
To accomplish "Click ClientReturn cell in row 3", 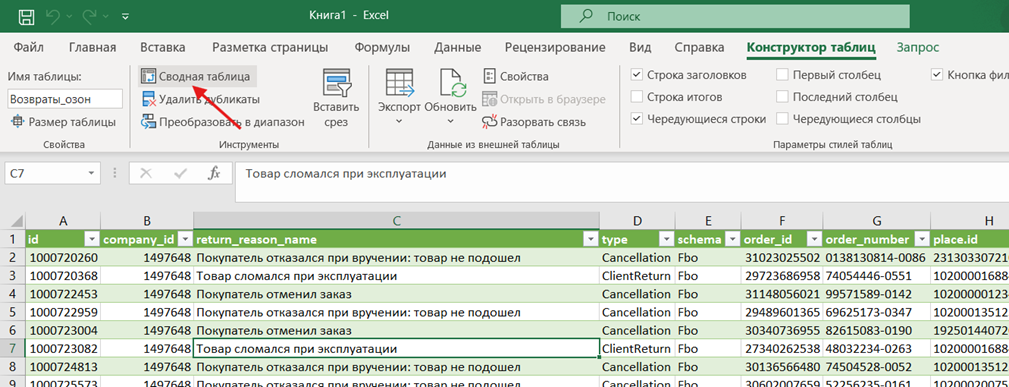I will click(637, 276).
